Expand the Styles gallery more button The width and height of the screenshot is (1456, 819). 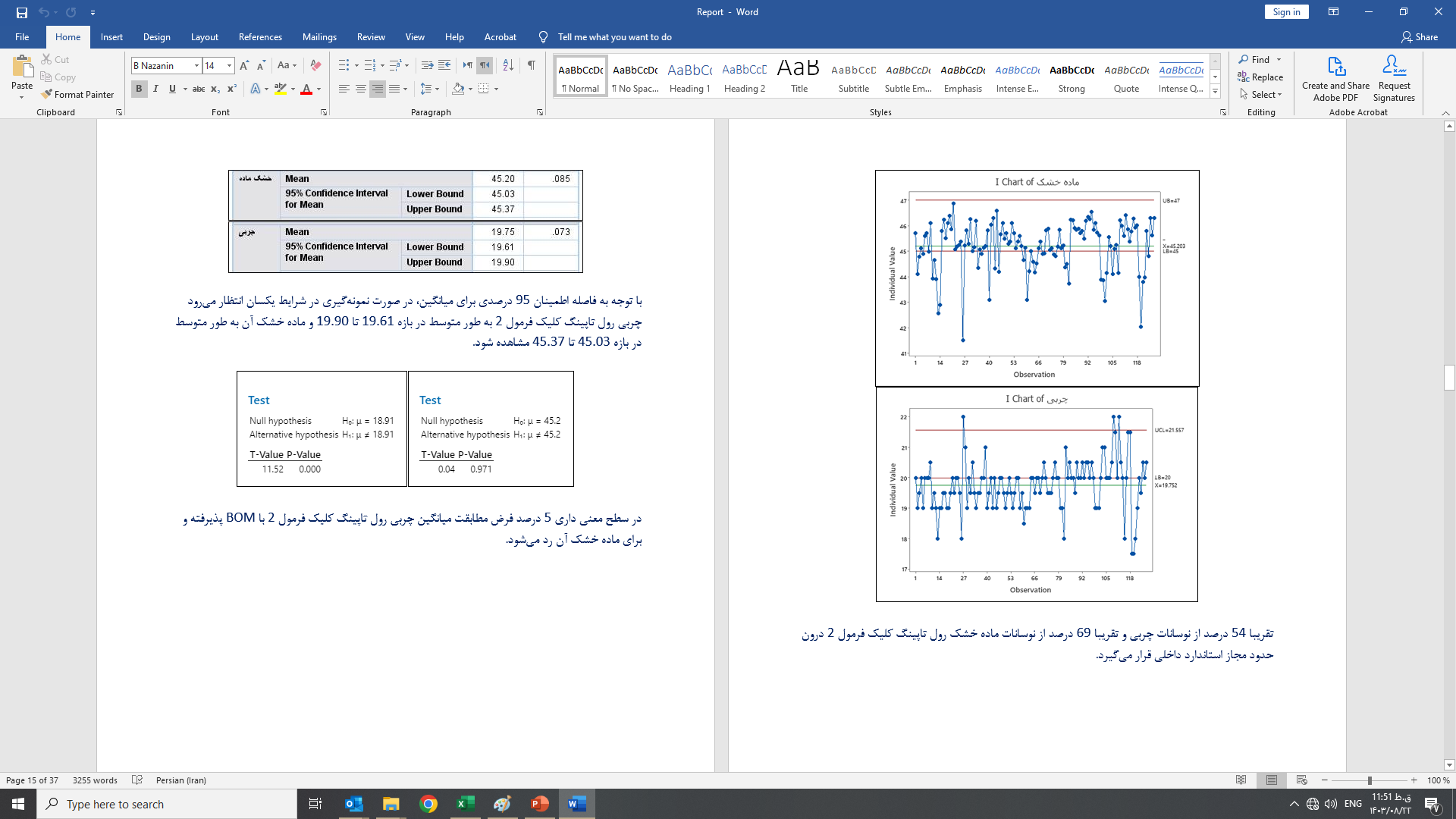[x=1215, y=92]
